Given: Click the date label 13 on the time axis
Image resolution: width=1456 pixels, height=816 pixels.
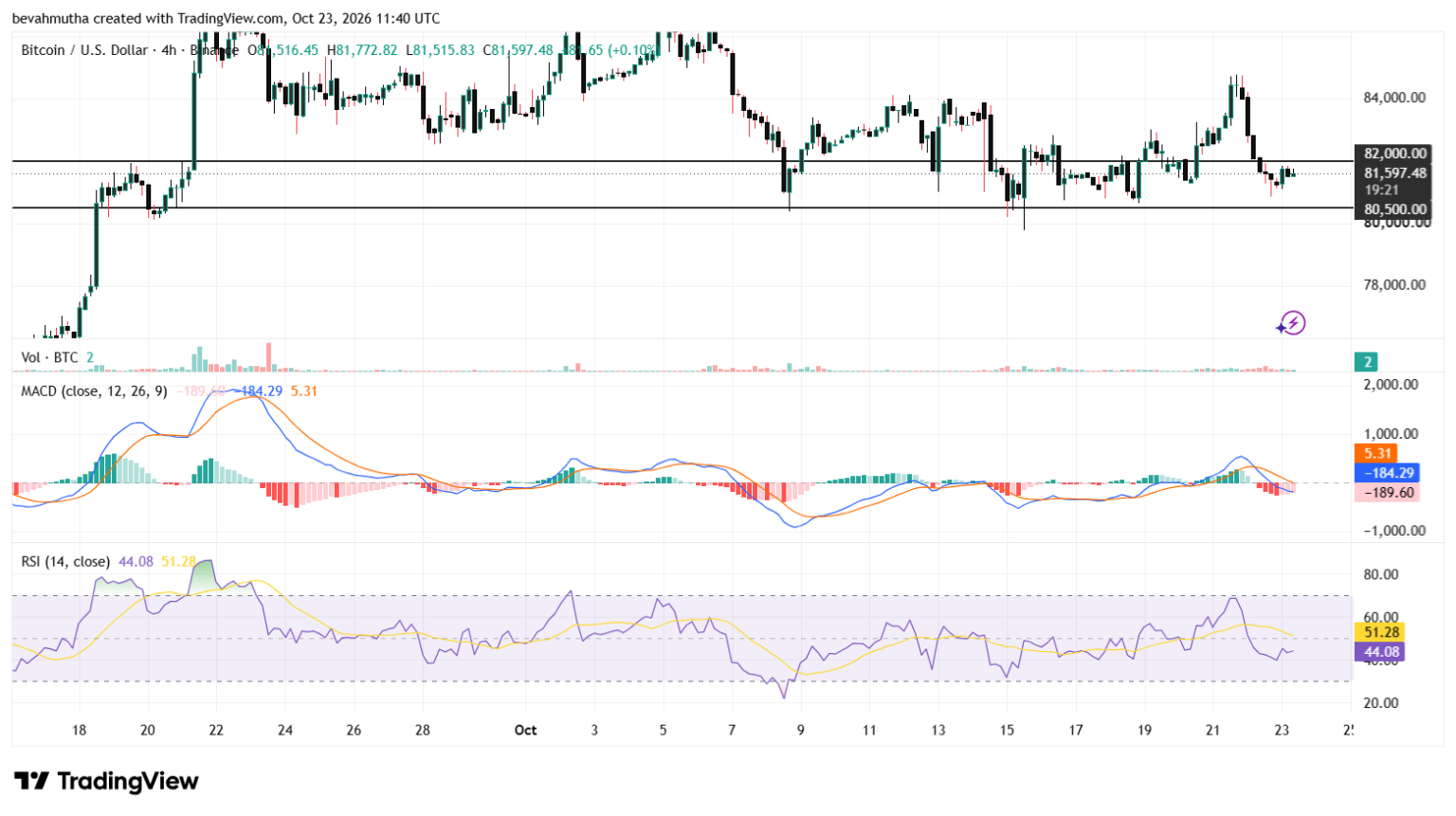Looking at the screenshot, I should [938, 730].
